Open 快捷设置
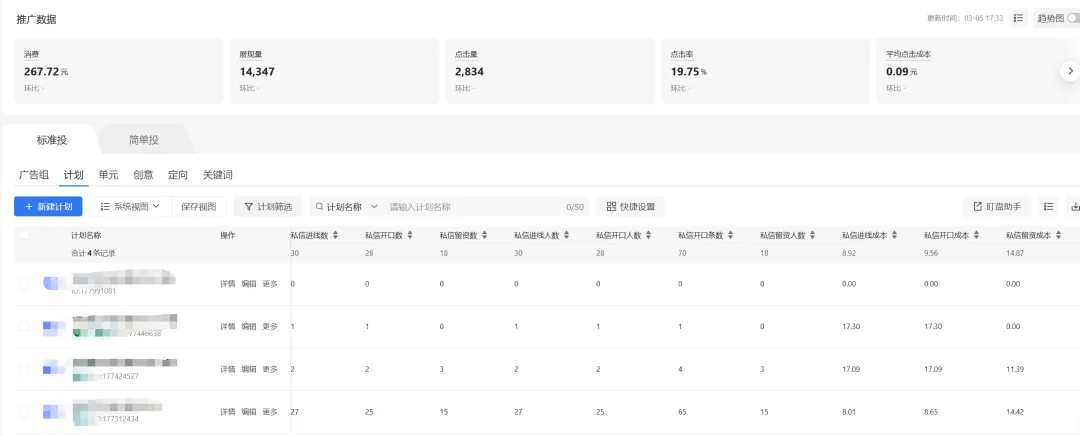Viewport: 1080px width, 436px height. 630,206
